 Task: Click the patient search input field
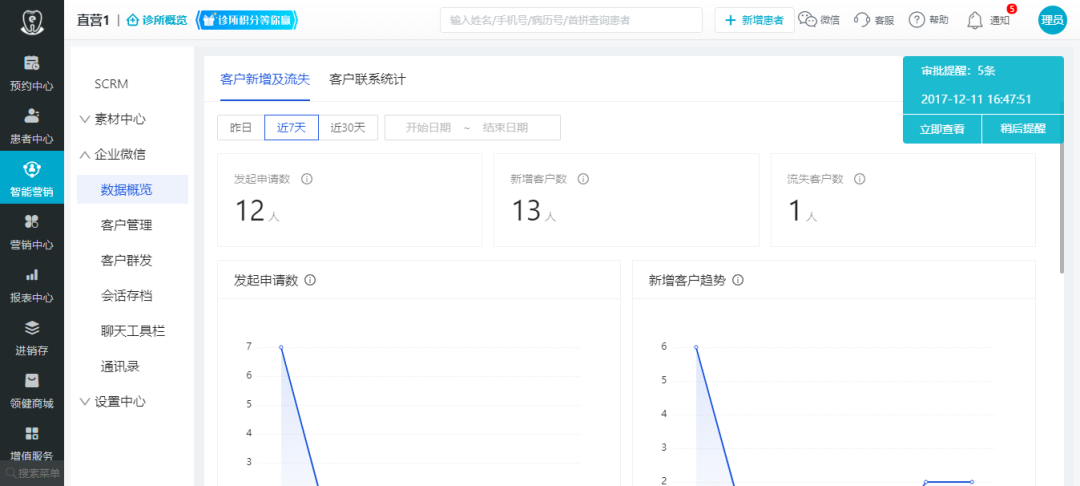tap(571, 20)
